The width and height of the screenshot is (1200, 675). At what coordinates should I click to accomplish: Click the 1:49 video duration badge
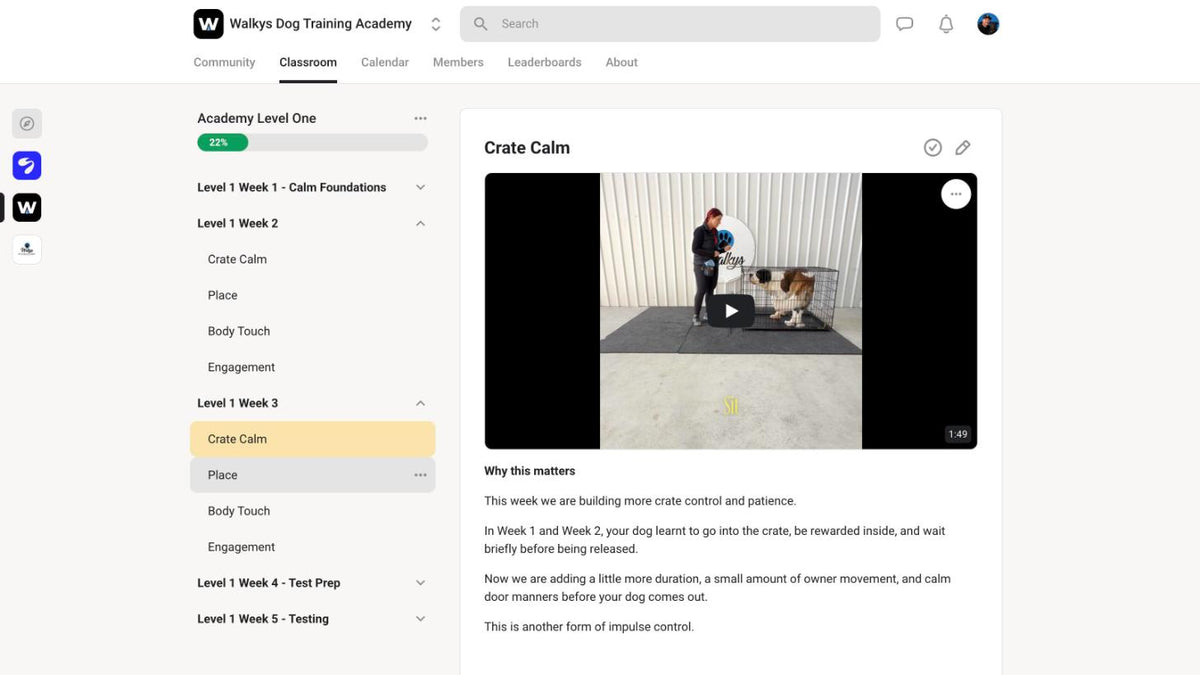(958, 434)
